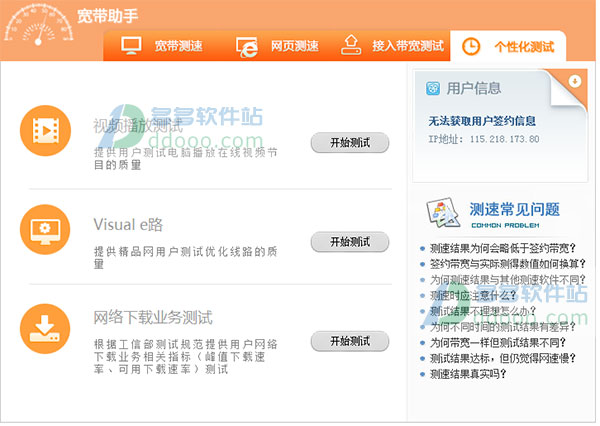Open FAQ 测速结果为何会略低于签约带宽?
Screen dimensions: 600x426
tap(502, 248)
